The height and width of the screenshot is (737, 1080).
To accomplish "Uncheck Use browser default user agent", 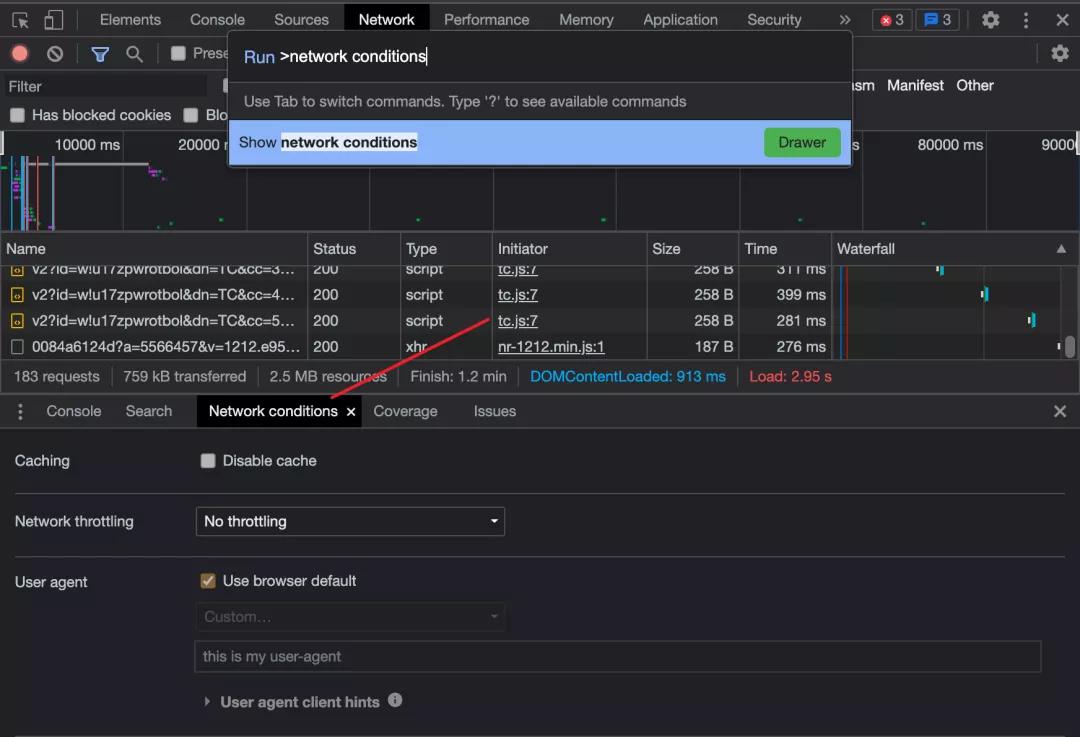I will (x=208, y=581).
